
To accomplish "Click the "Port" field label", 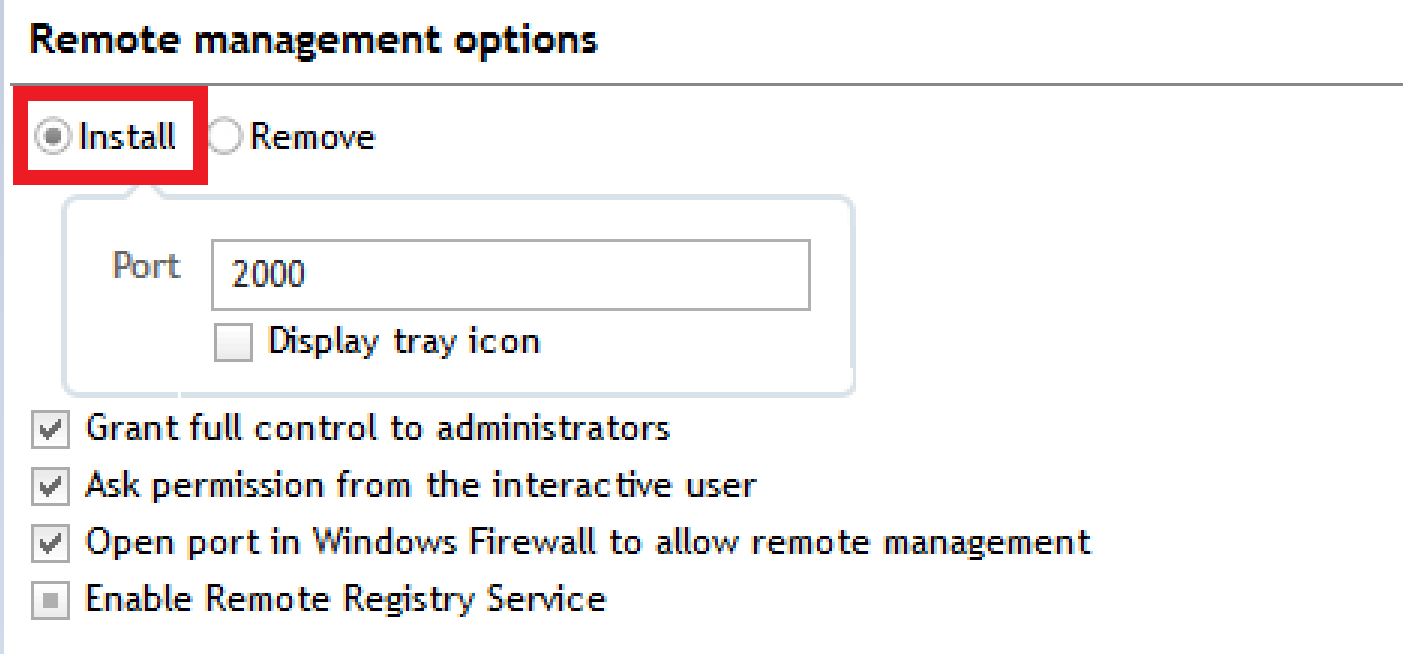I will pyautogui.click(x=146, y=266).
